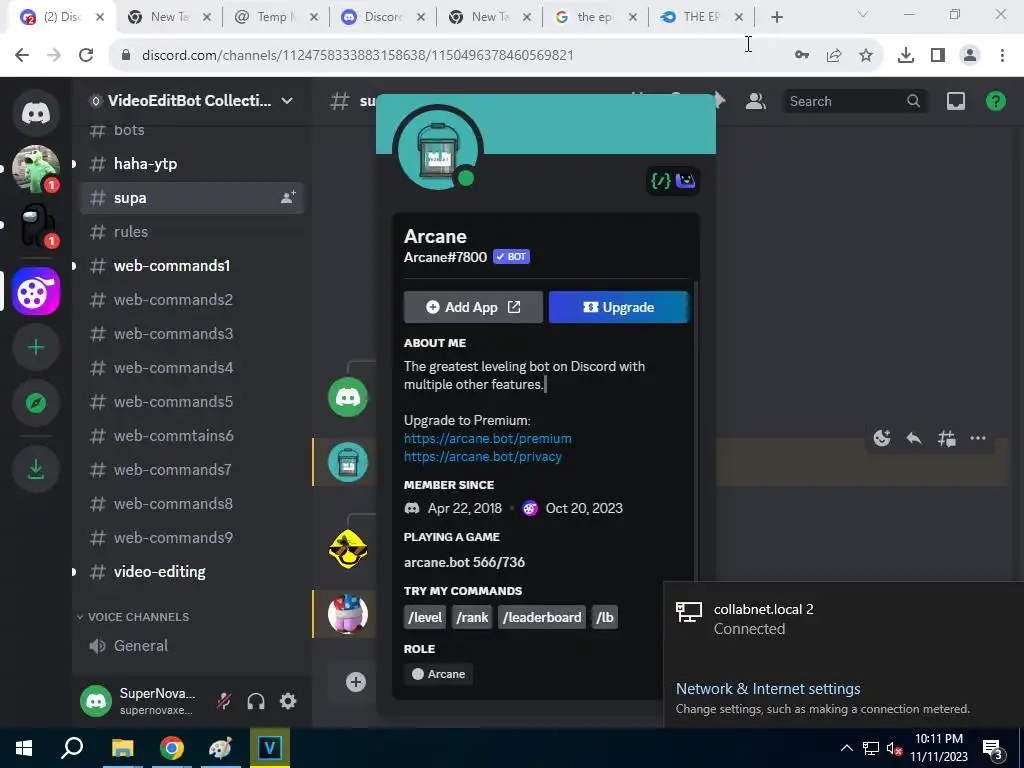Click the Chrome share page icon
The height and width of the screenshot is (768, 1024).
pos(834,55)
